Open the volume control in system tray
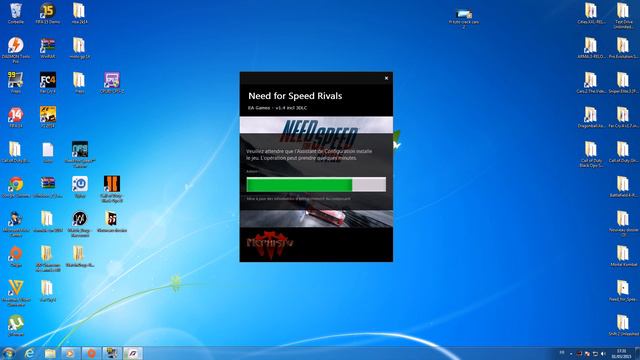This screenshot has height=360, width=640. 603,354
